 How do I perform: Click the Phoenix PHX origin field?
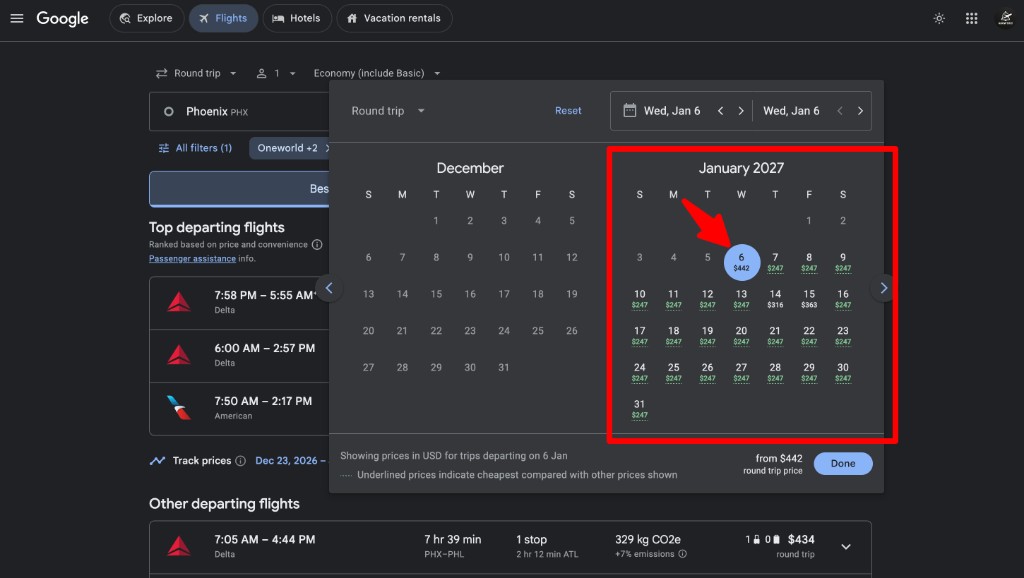click(x=239, y=112)
